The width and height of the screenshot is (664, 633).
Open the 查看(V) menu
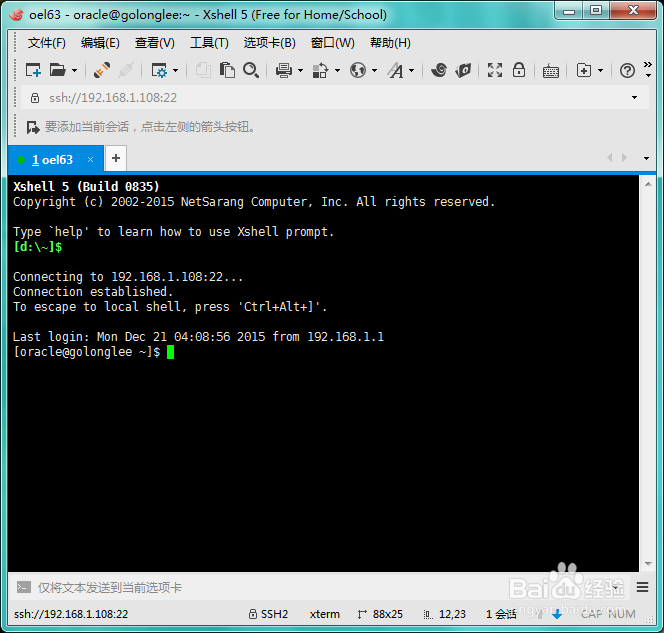[155, 43]
